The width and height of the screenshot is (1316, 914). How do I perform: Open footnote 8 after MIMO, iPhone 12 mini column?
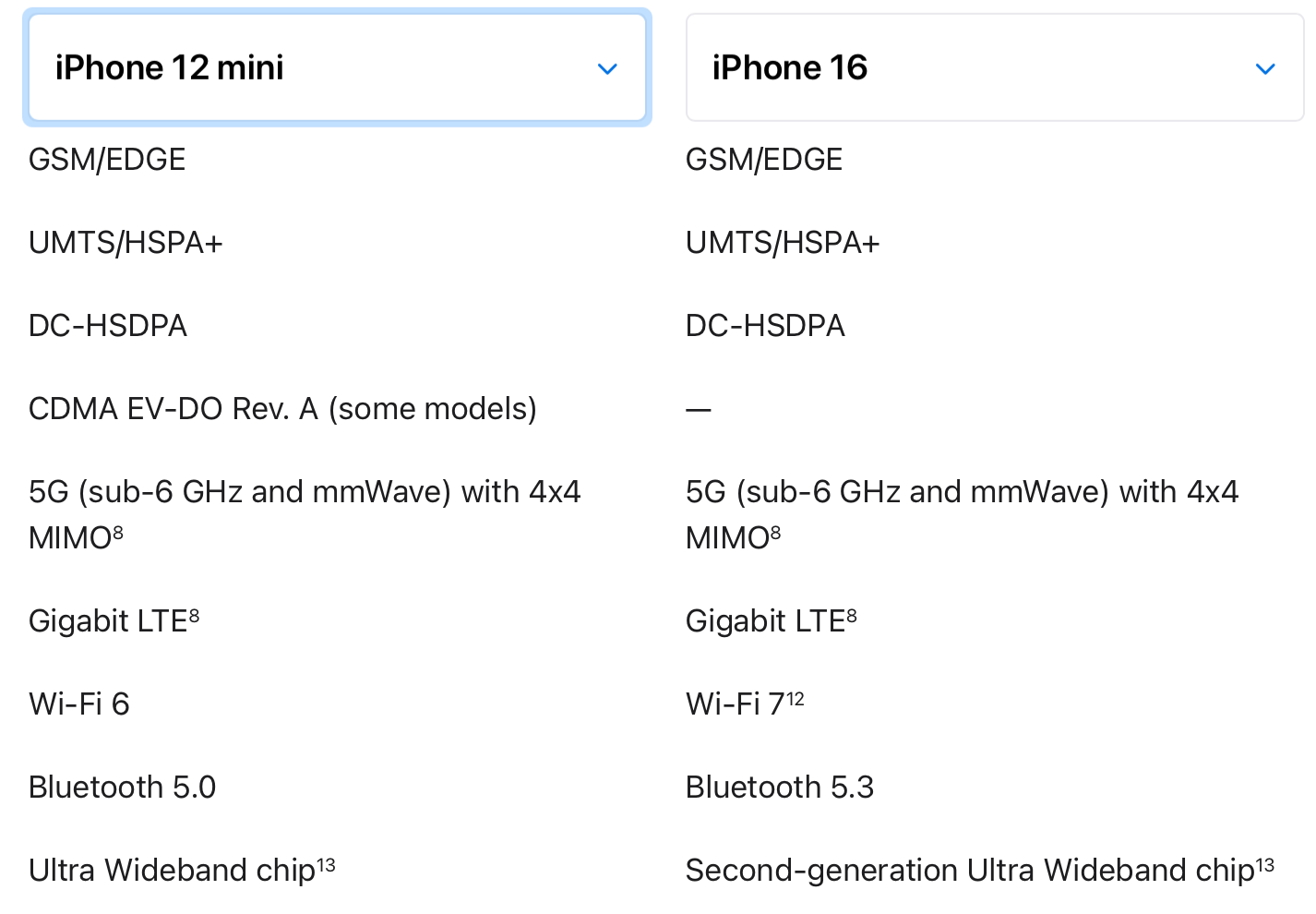click(x=117, y=532)
